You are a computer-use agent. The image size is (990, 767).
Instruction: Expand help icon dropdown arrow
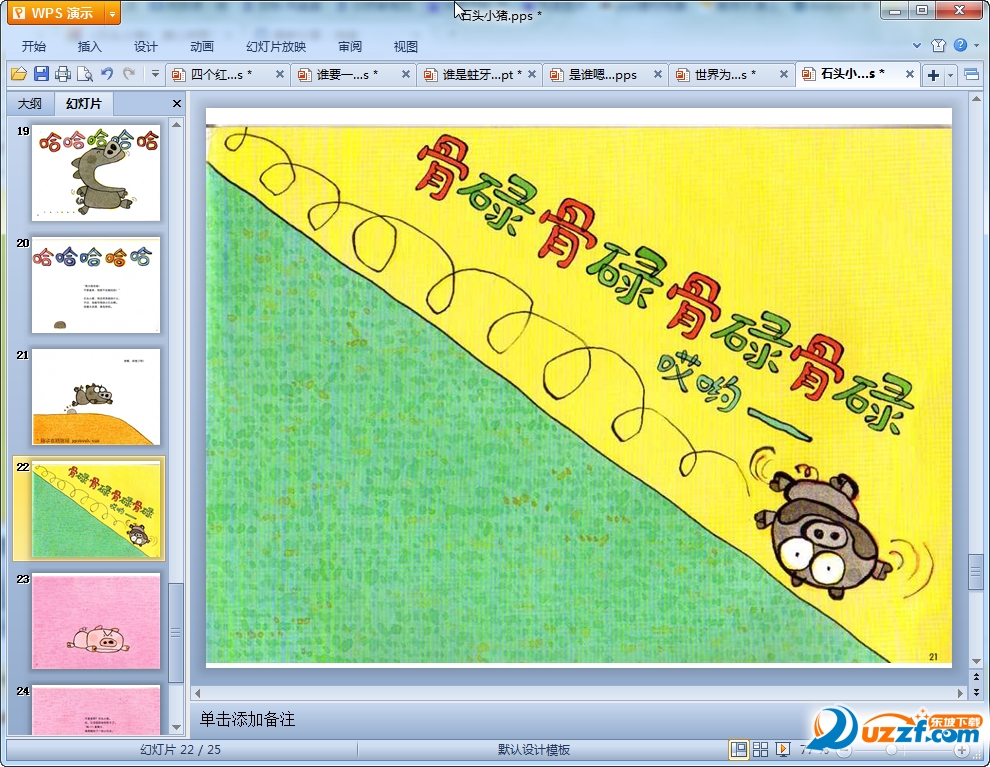[977, 45]
